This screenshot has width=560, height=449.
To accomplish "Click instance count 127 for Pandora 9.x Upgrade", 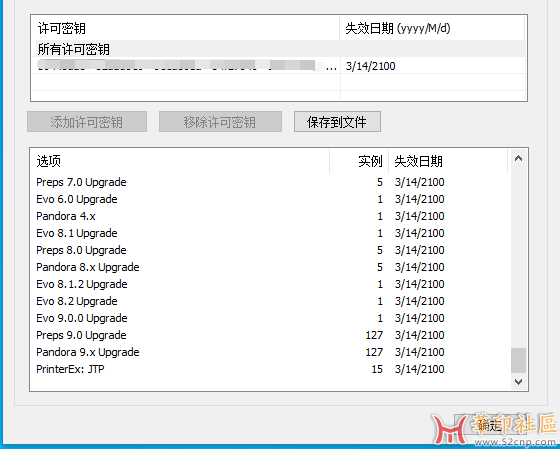I will [374, 352].
